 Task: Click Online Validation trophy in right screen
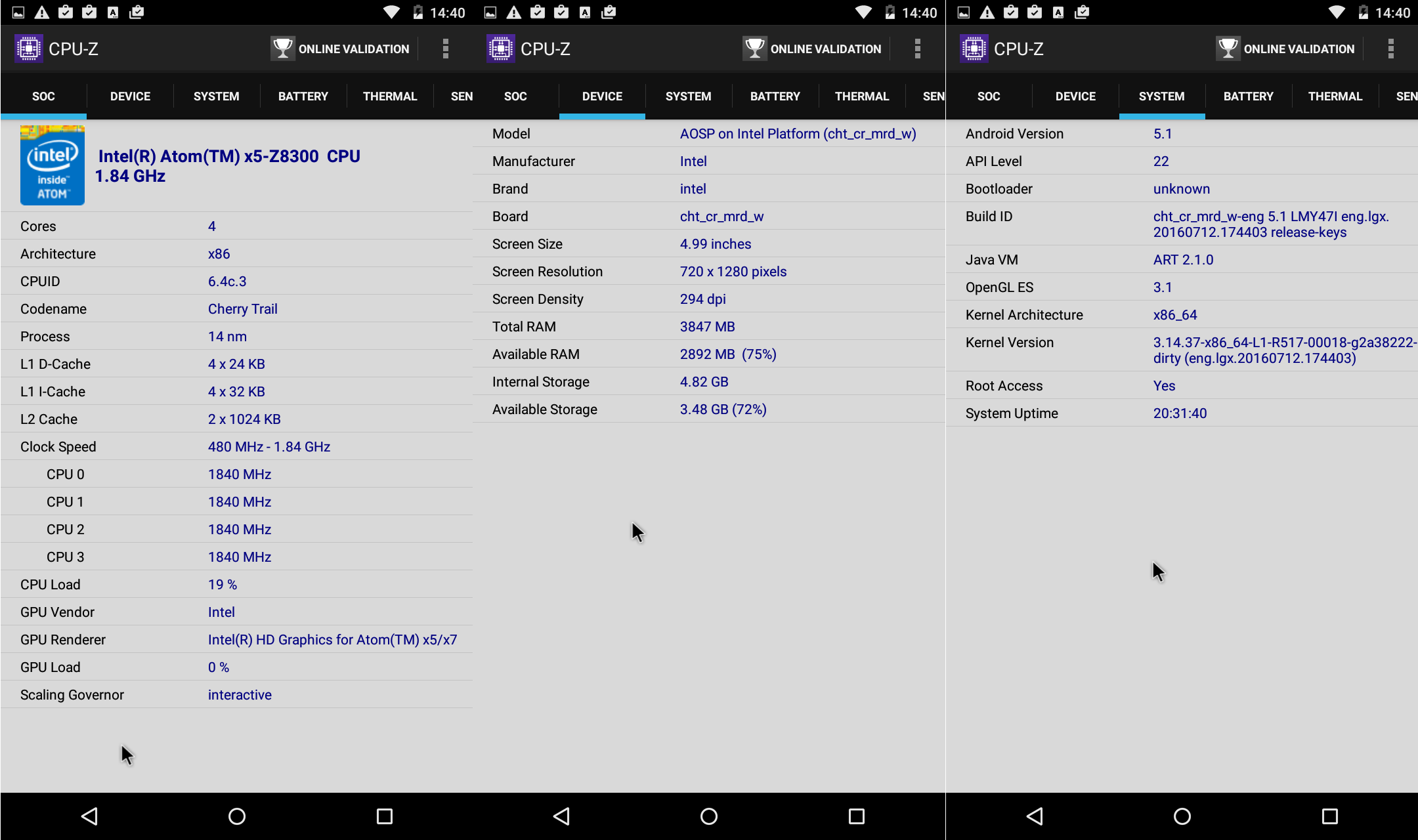1228,49
